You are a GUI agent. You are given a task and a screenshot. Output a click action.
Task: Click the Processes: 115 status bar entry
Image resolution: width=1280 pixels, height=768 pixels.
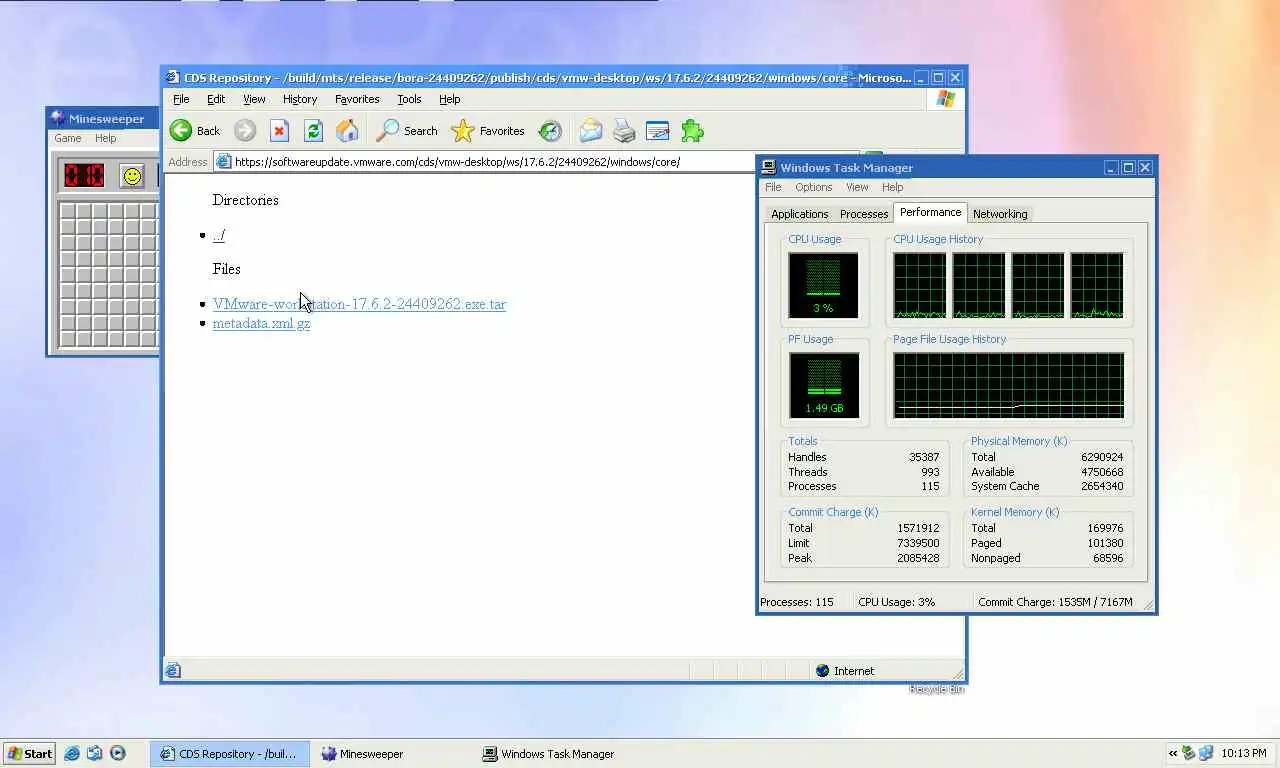click(x=797, y=602)
